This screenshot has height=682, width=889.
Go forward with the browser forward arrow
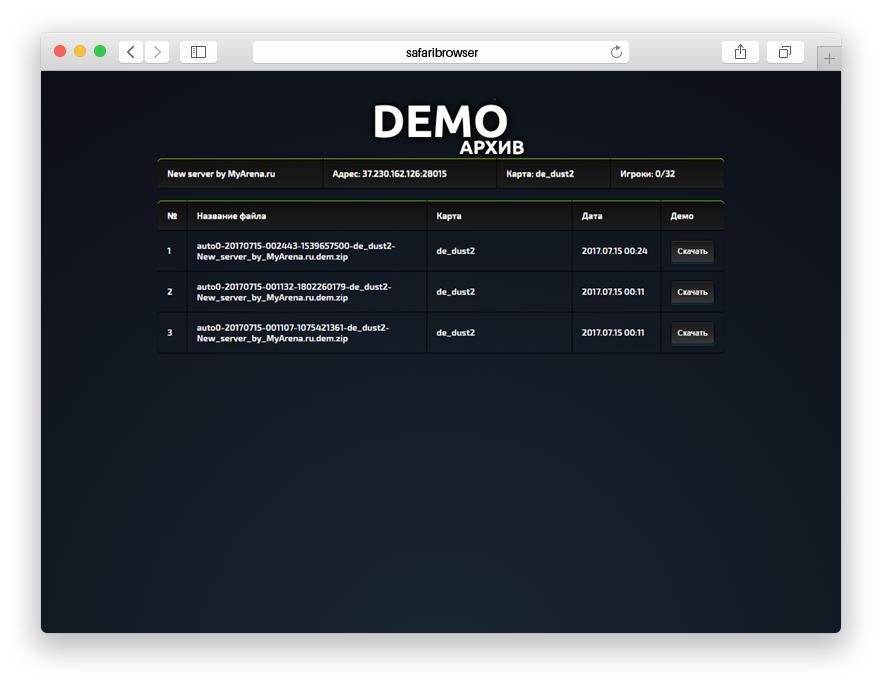coord(157,52)
